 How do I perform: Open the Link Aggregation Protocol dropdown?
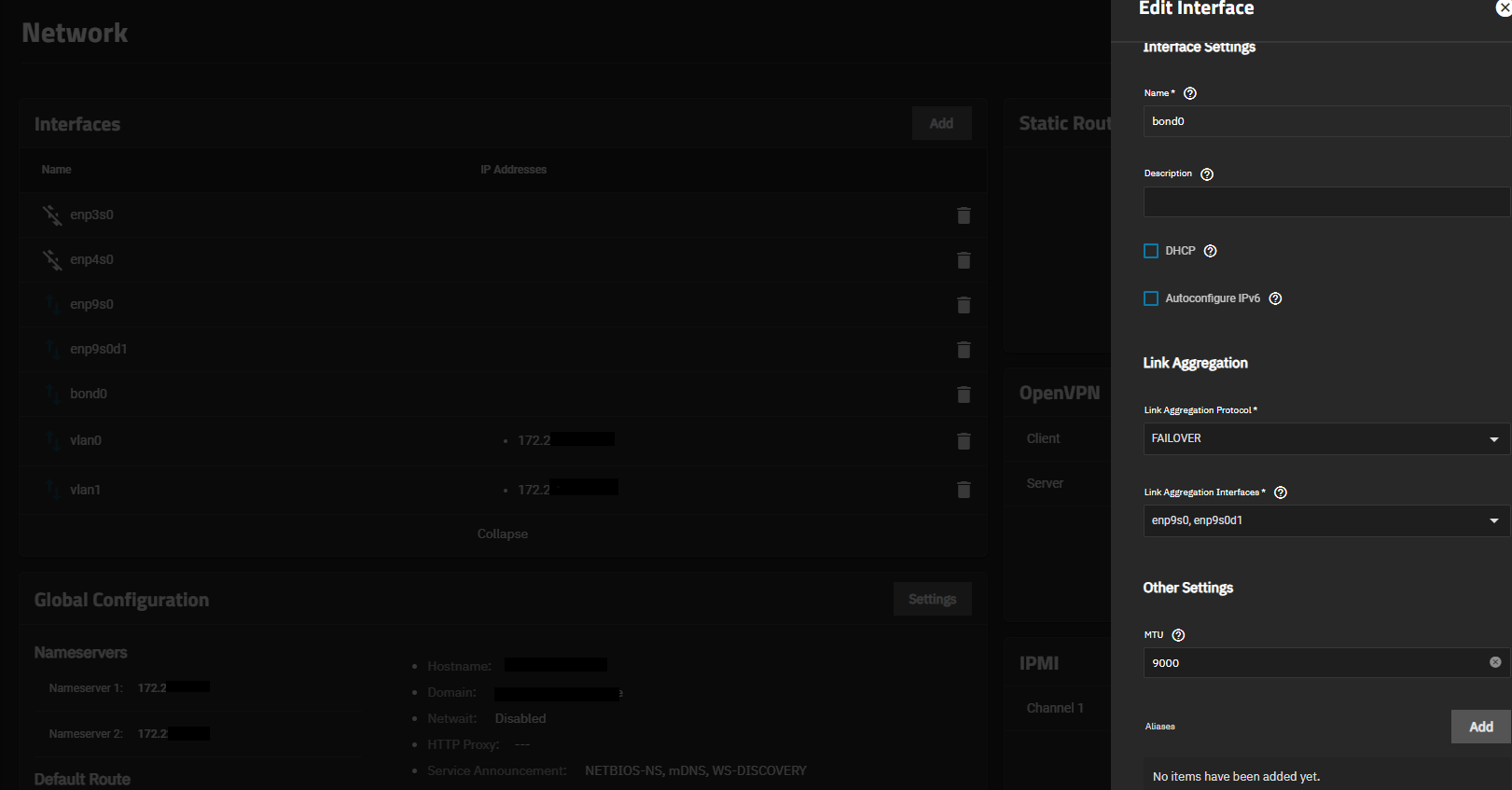(1325, 438)
